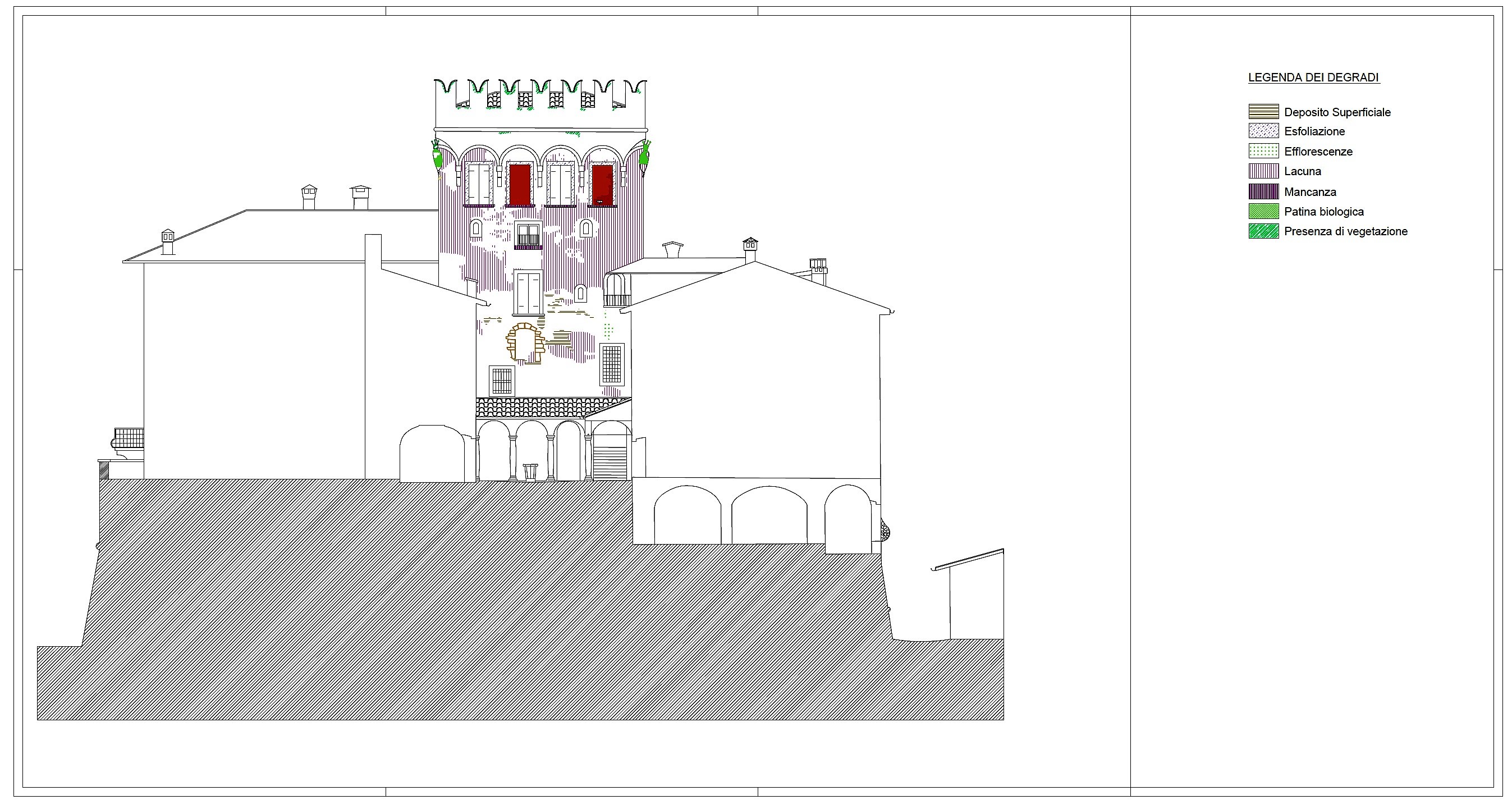The height and width of the screenshot is (809, 1512).
Task: Select the 'Deposito Superficiale' legend label
Action: [x=1337, y=112]
